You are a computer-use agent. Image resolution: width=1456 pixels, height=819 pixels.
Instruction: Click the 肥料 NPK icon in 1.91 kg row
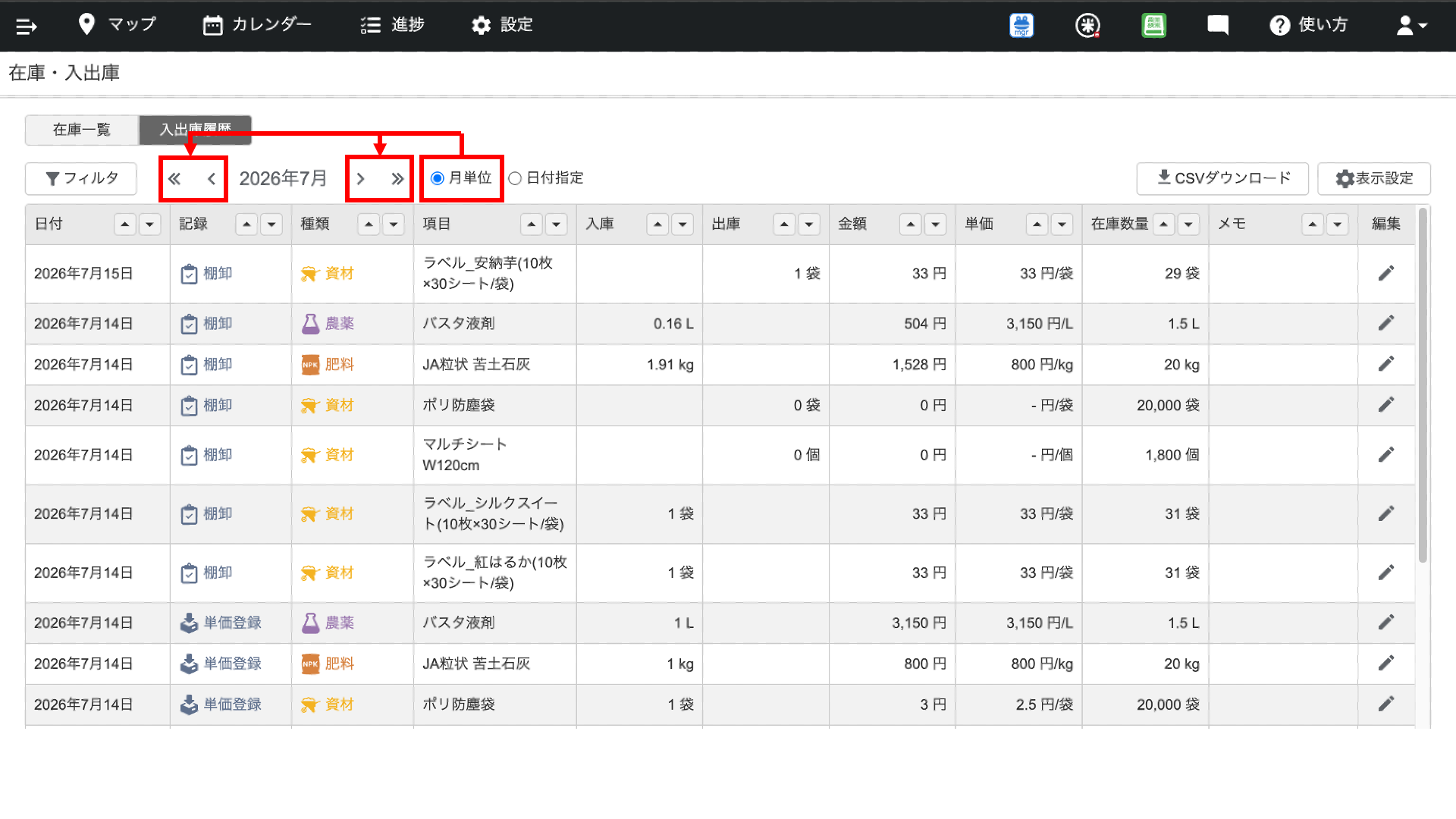[x=310, y=365]
